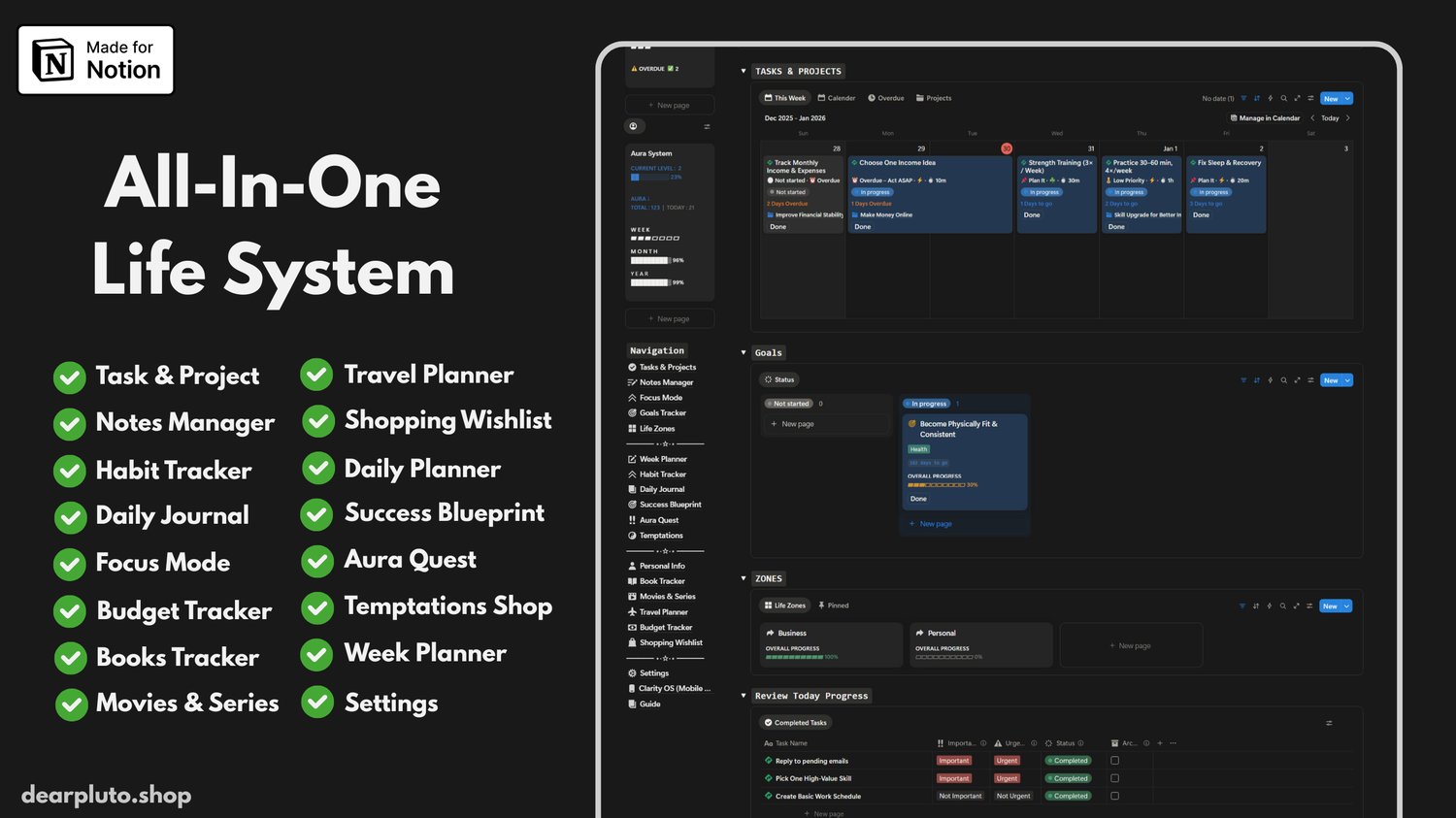Click the automations lightning icon in ZONES toolbar
The width and height of the screenshot is (1456, 818).
pyautogui.click(x=1270, y=606)
